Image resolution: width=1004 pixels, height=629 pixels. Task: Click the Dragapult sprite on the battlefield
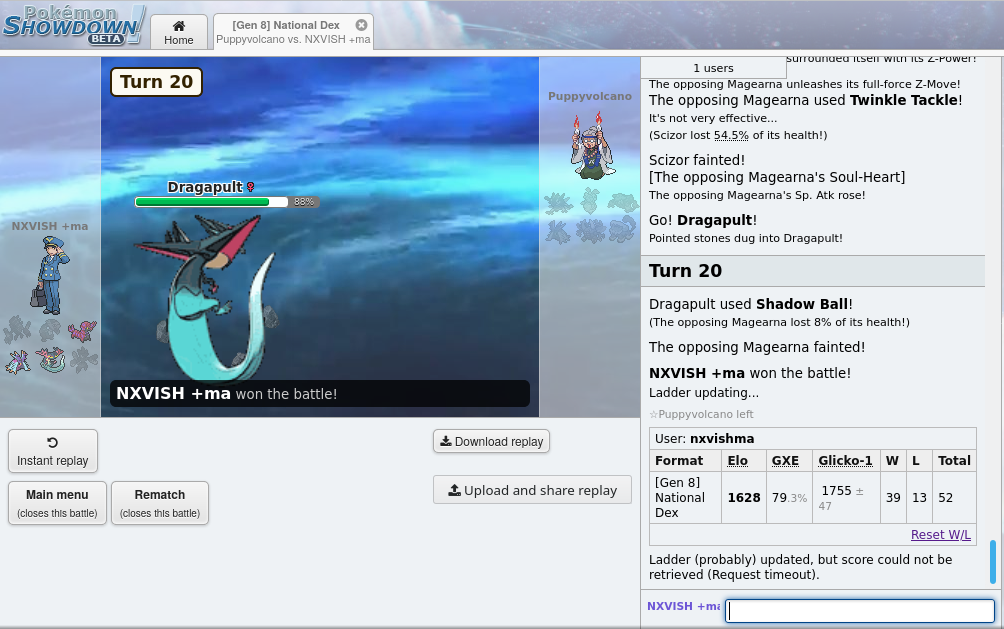click(x=205, y=300)
